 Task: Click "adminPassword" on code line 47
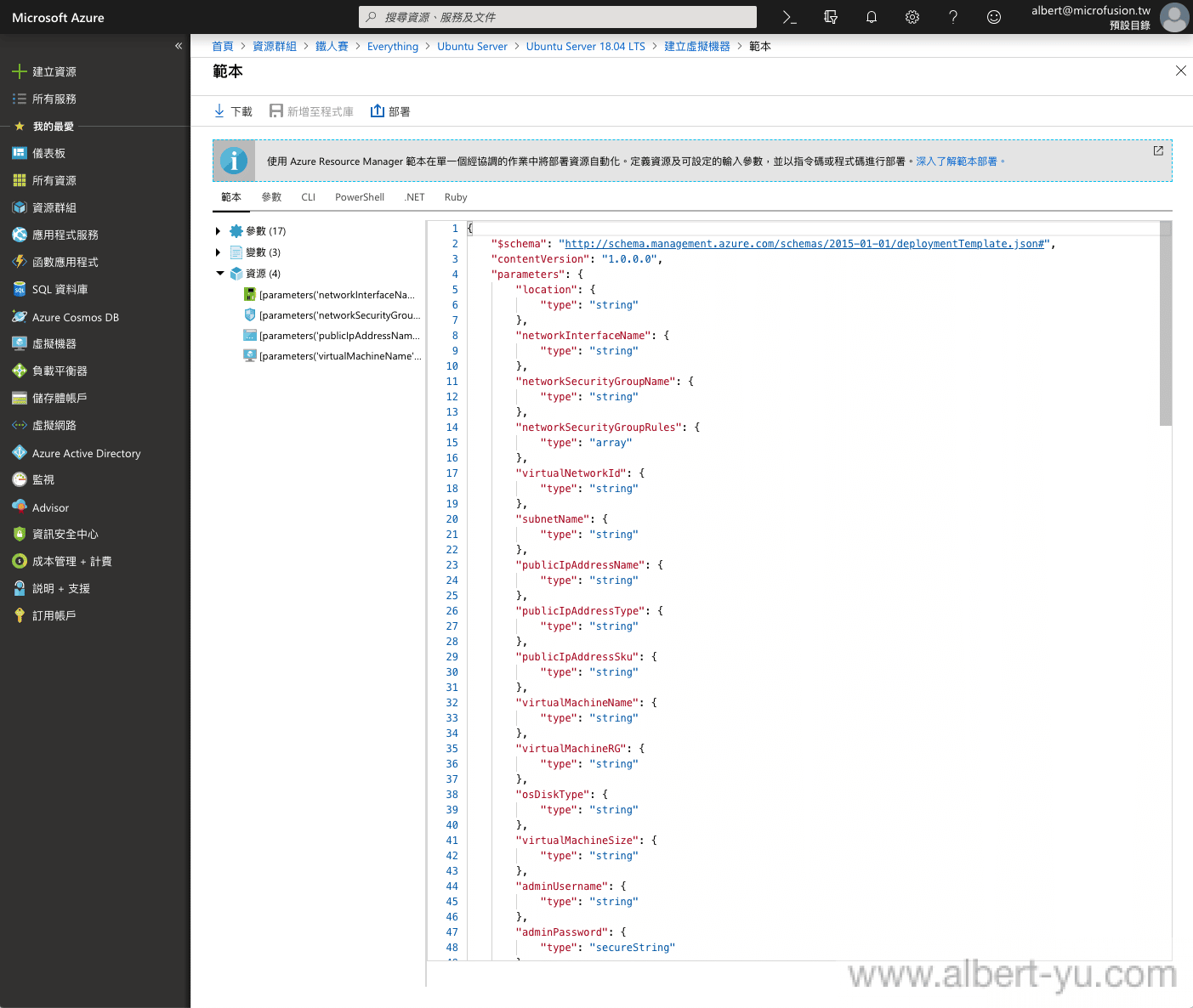pos(562,932)
